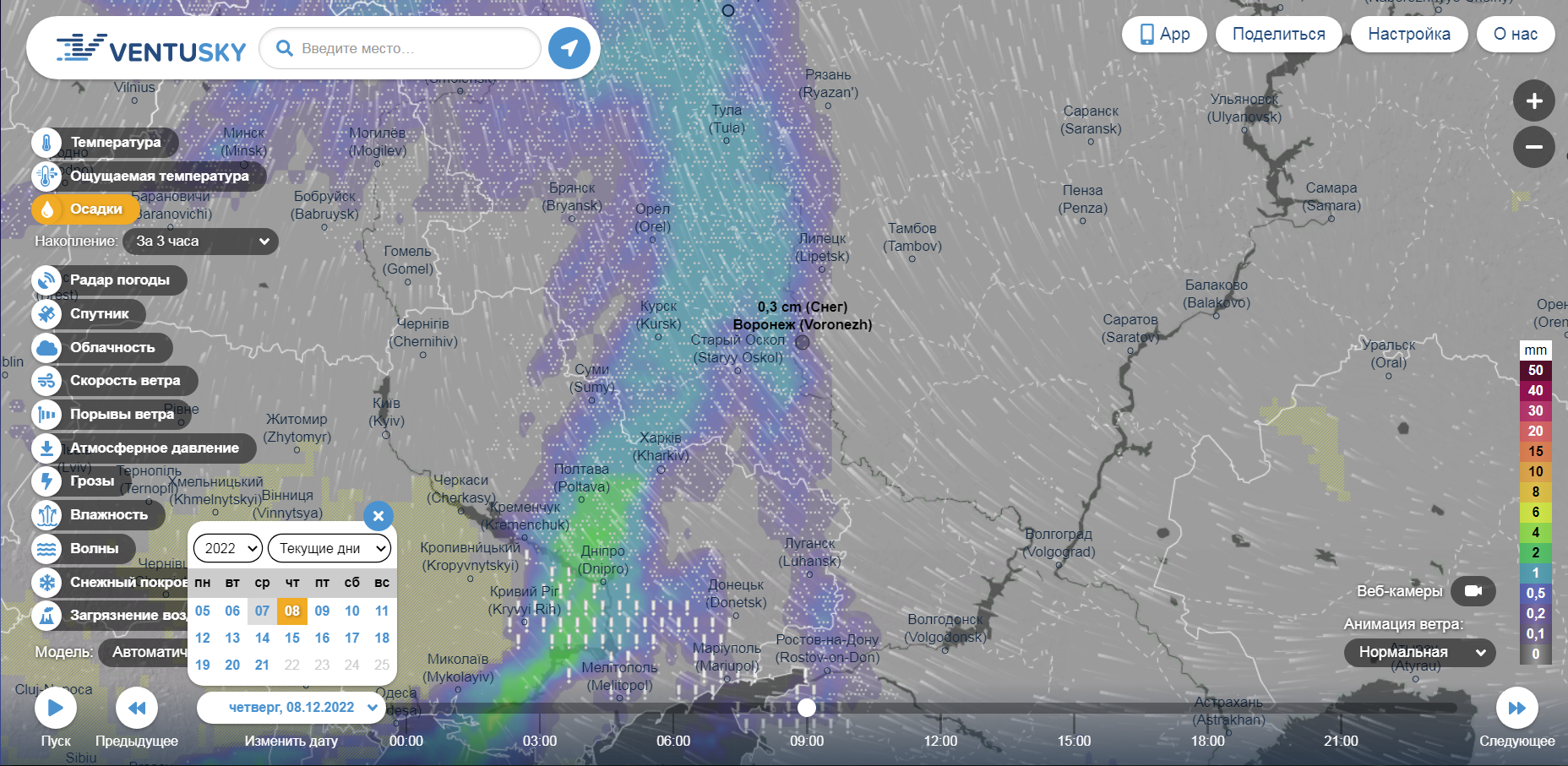Viewport: 1568px width, 766px height.
Task: Pick calendar date 05
Action: [203, 611]
